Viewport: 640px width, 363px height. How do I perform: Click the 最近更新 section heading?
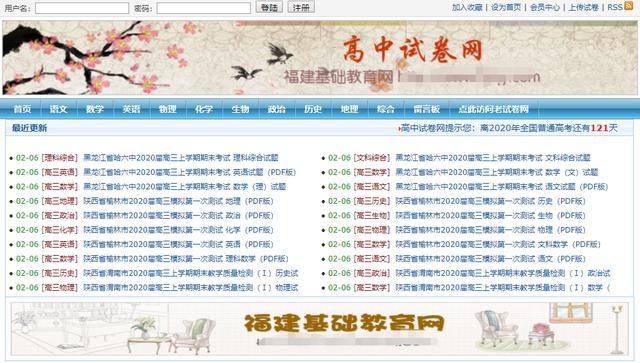pyautogui.click(x=29, y=128)
